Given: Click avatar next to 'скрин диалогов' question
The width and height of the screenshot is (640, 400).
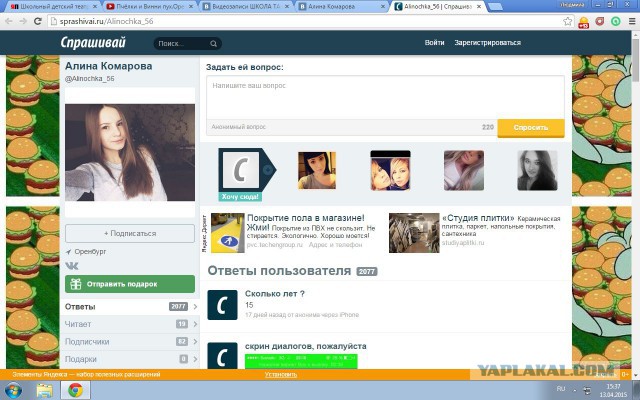Looking at the screenshot, I should point(222,356).
